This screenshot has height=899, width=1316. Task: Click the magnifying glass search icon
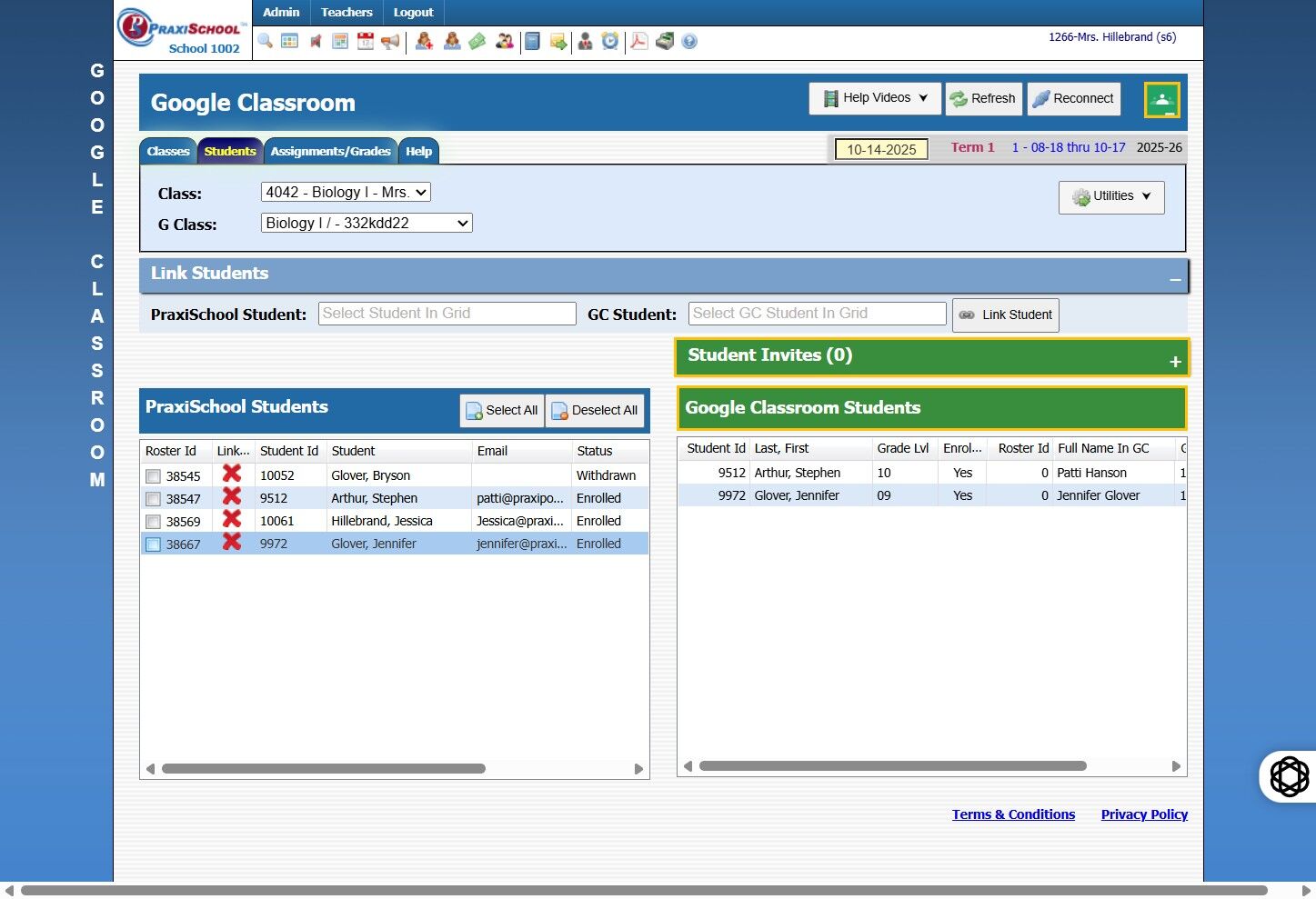(265, 41)
